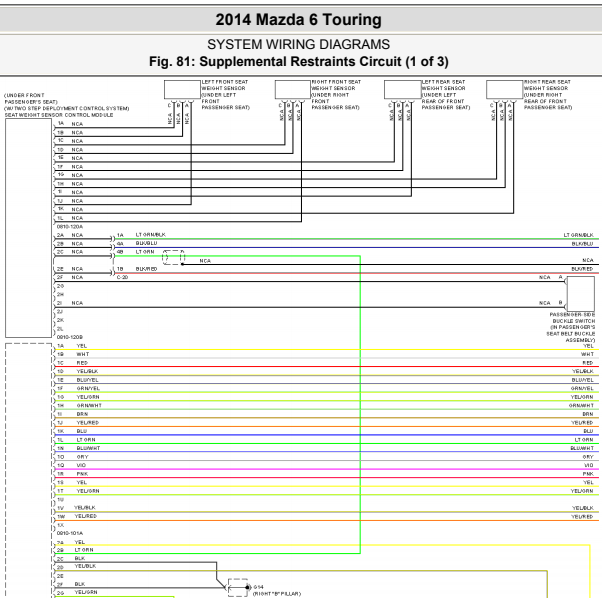The image size is (602, 598).
Task: Click connector code "0810-101A"
Action: (x=70, y=533)
